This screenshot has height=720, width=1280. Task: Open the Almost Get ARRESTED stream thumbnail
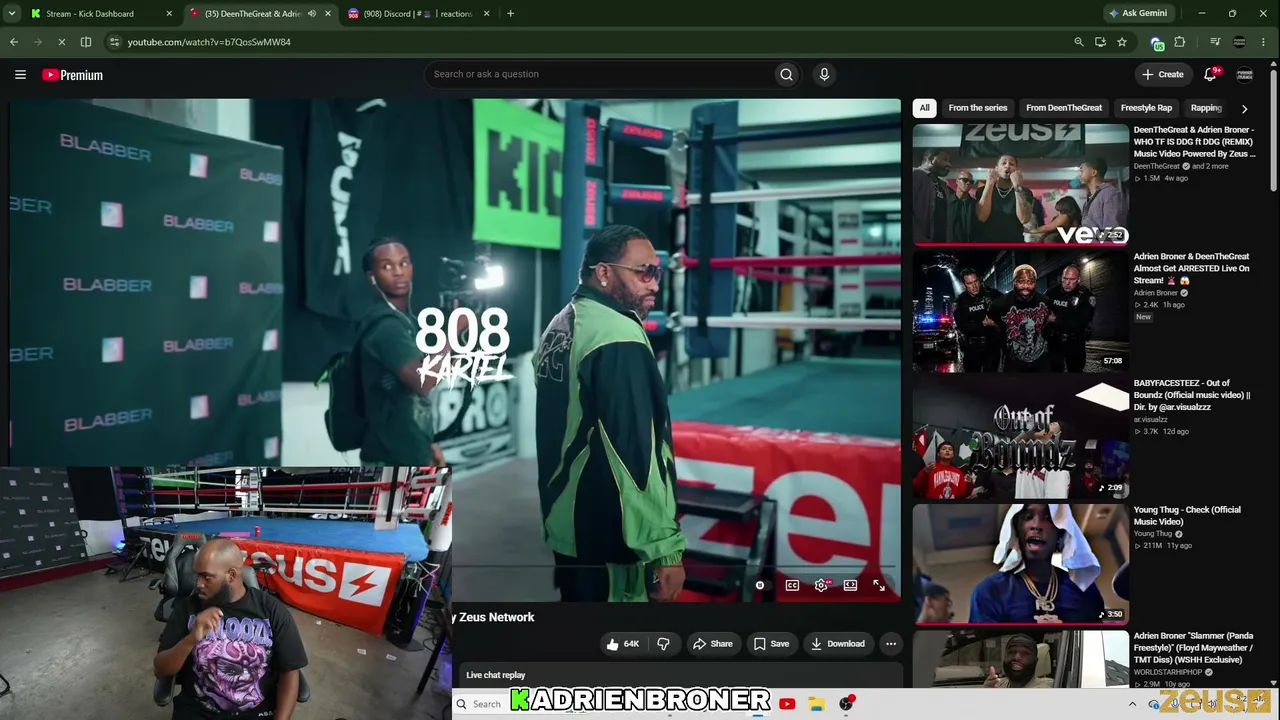click(1020, 311)
